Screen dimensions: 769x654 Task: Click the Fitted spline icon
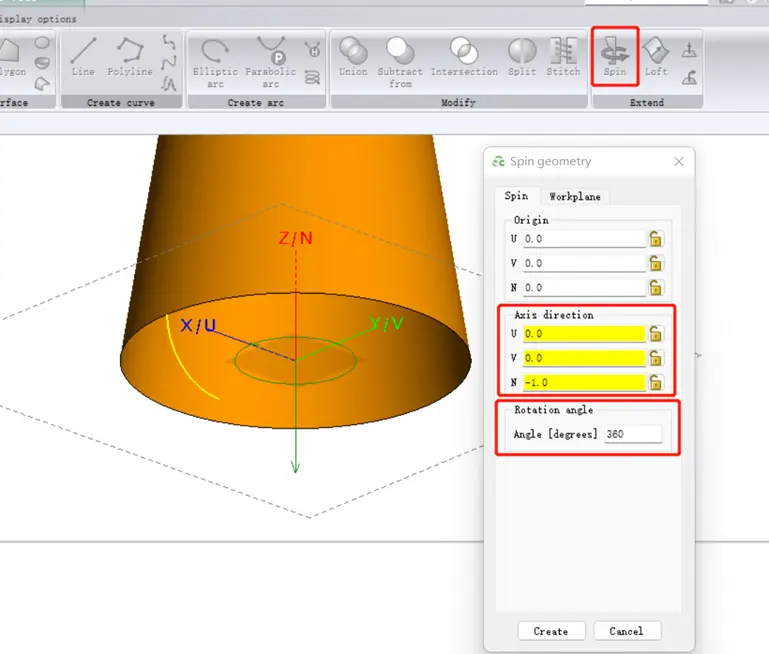(x=169, y=42)
